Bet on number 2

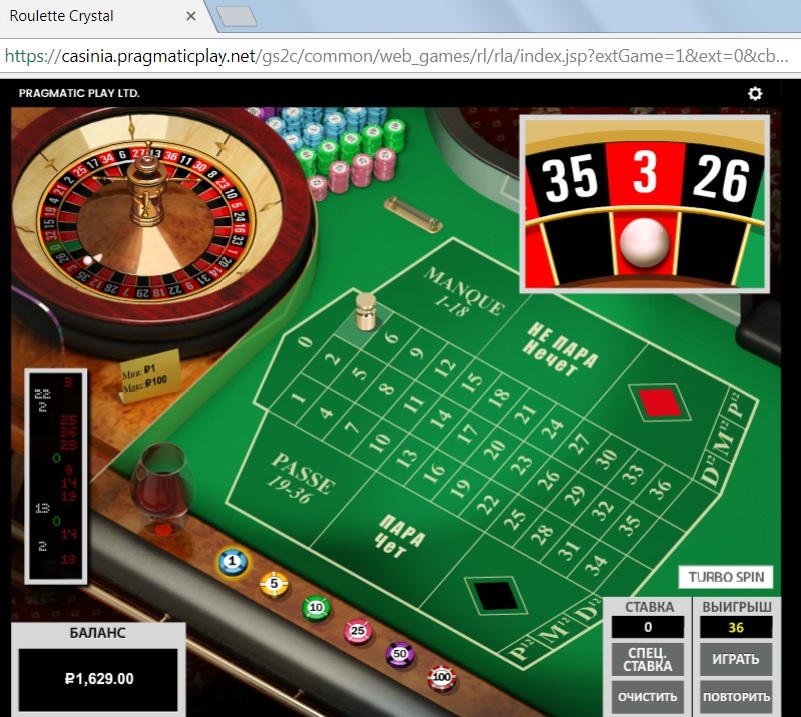pyautogui.click(x=333, y=359)
